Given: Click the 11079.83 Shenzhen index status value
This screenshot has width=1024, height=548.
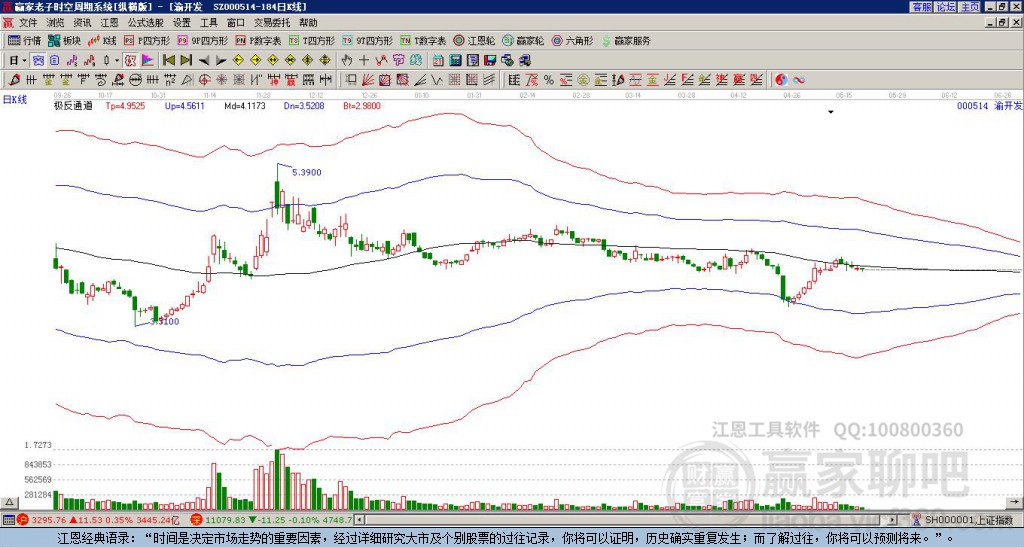Looking at the screenshot, I should pos(225,521).
